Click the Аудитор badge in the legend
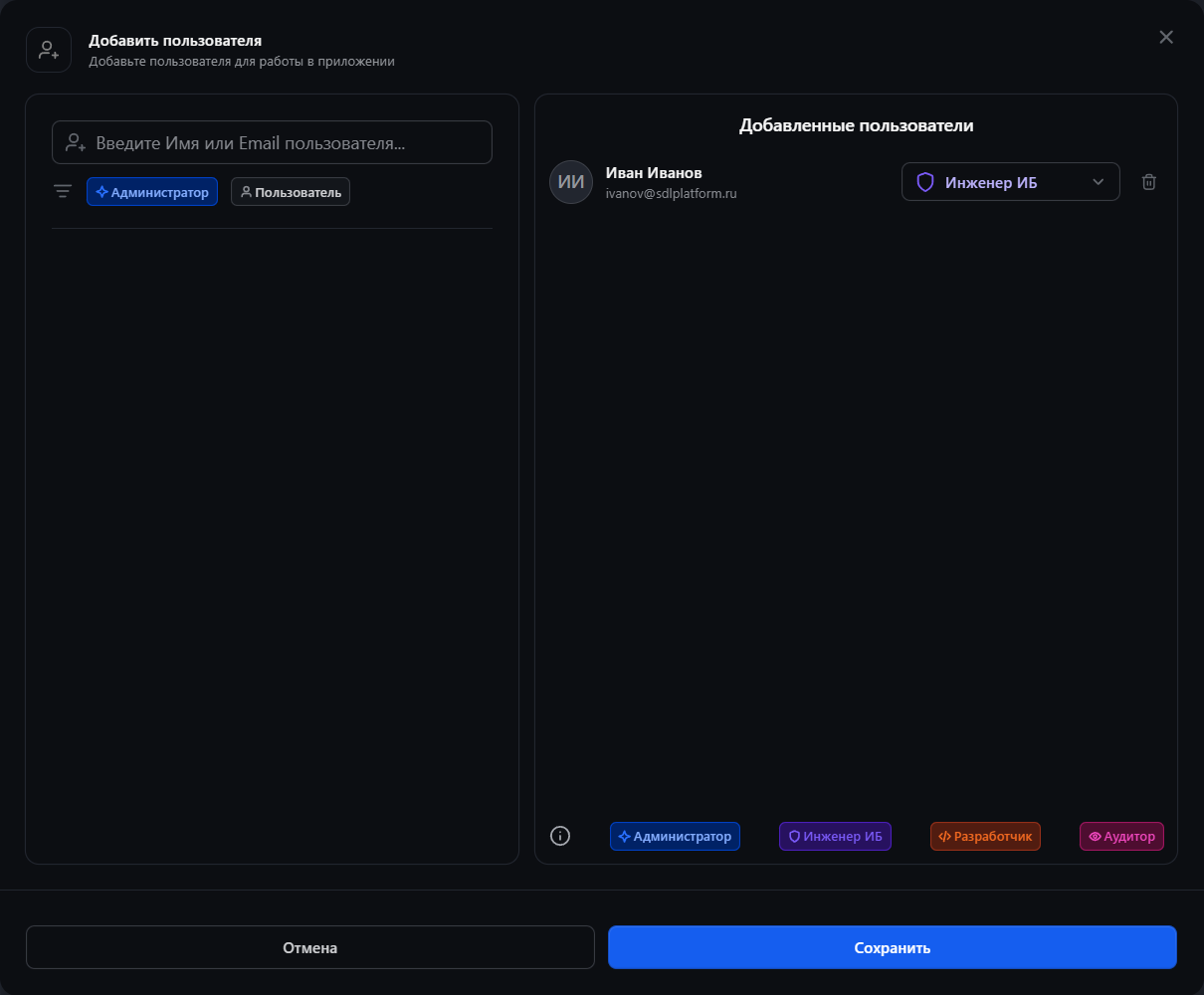This screenshot has height=995, width=1204. (1121, 837)
